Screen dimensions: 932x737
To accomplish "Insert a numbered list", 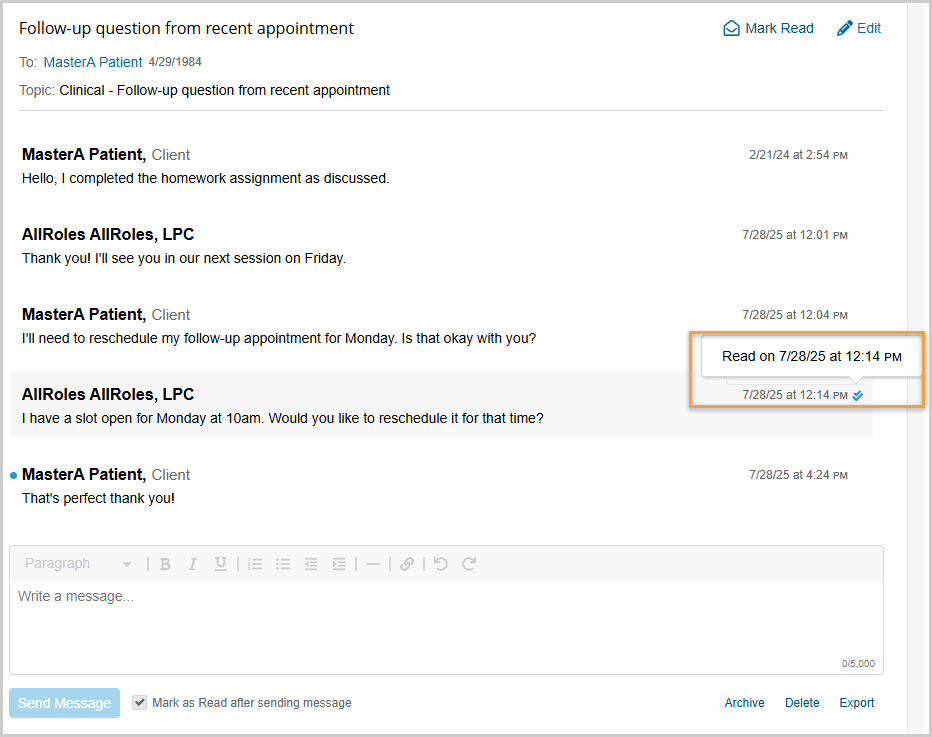I will pos(255,564).
